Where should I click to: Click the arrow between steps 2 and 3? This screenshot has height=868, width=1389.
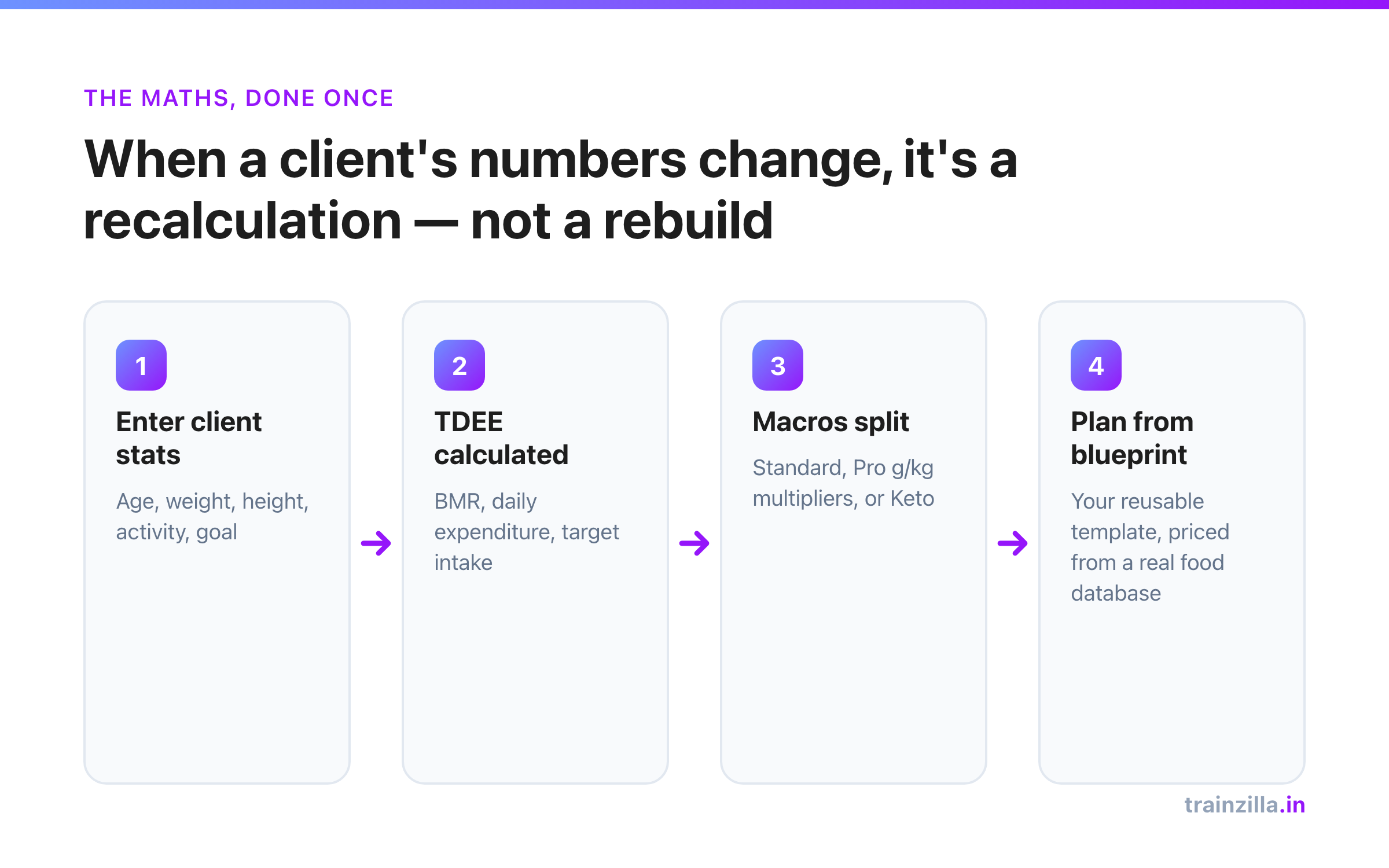click(694, 543)
